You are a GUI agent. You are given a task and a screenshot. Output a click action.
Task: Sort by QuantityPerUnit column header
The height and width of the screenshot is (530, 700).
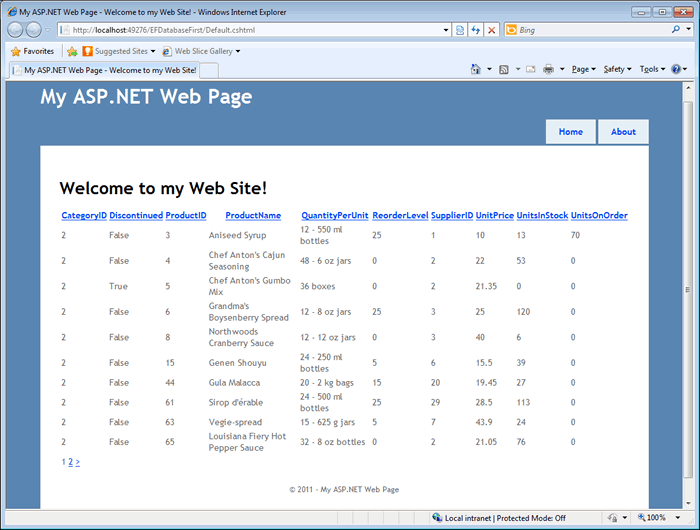[335, 215]
